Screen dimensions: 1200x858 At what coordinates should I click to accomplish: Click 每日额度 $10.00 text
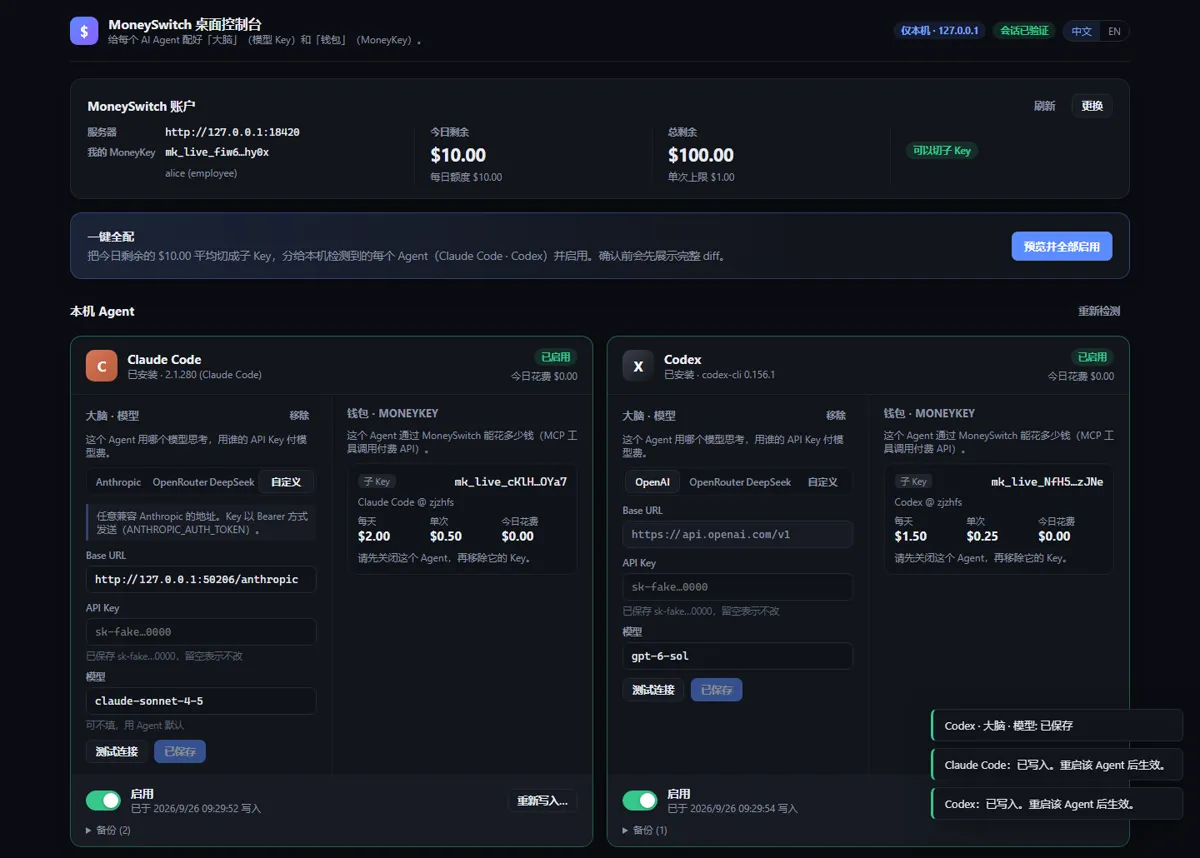click(466, 177)
